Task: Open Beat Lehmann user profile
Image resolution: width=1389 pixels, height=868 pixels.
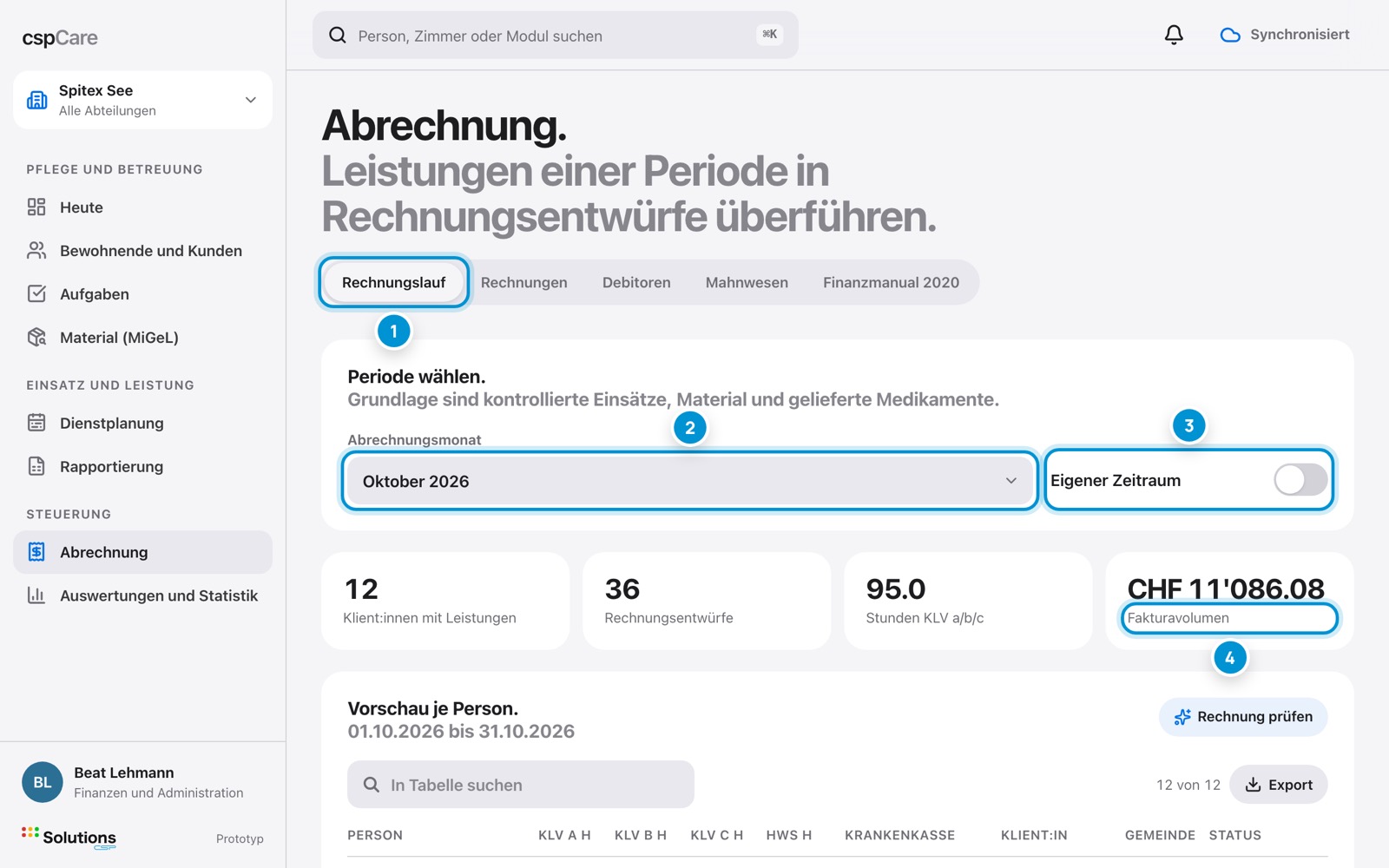Action: 142,782
